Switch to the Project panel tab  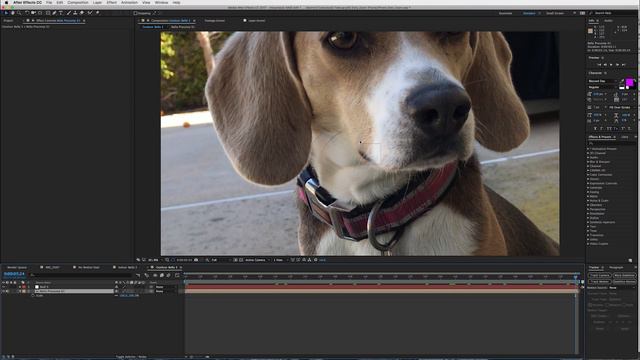(x=8, y=20)
